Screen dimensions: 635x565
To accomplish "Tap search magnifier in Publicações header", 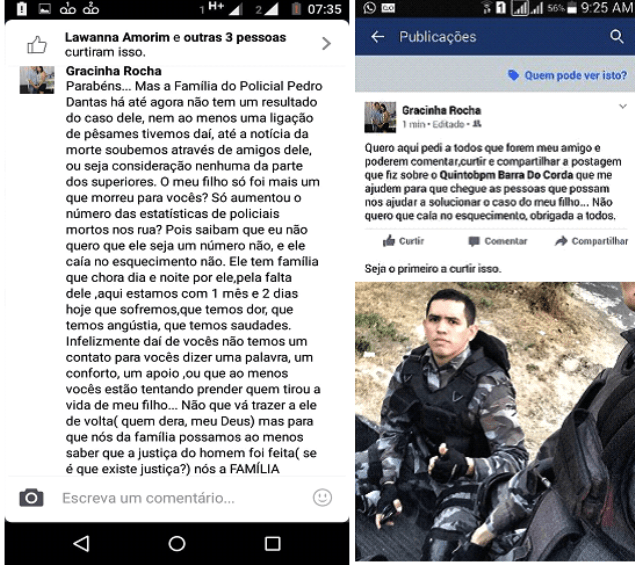I will coord(617,36).
